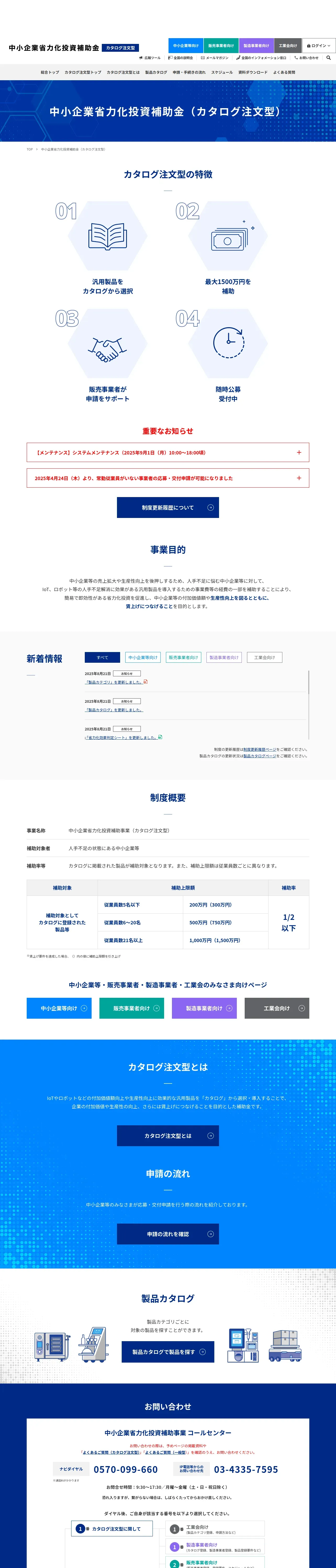Click the document icon after 「製品カテゴリ」を更新しました

click(146, 682)
